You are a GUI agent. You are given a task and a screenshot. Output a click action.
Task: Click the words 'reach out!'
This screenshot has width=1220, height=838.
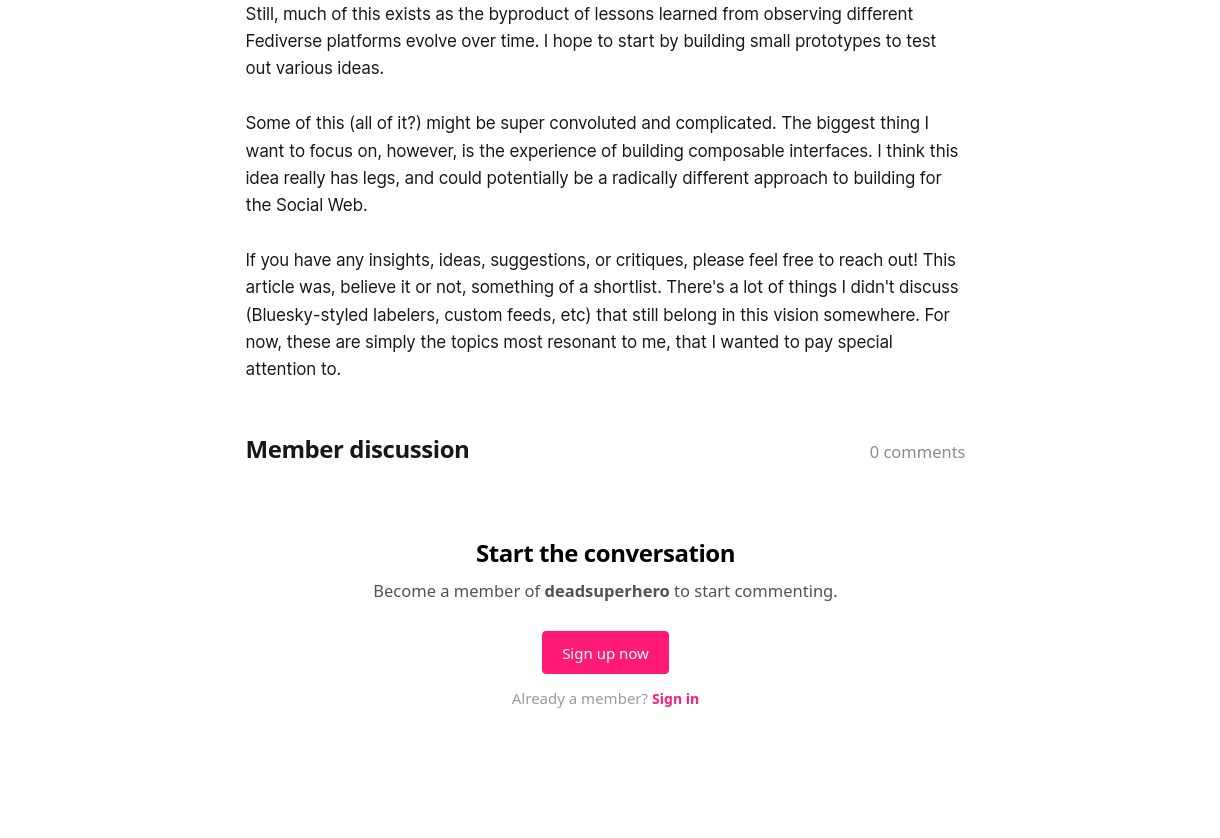(878, 260)
